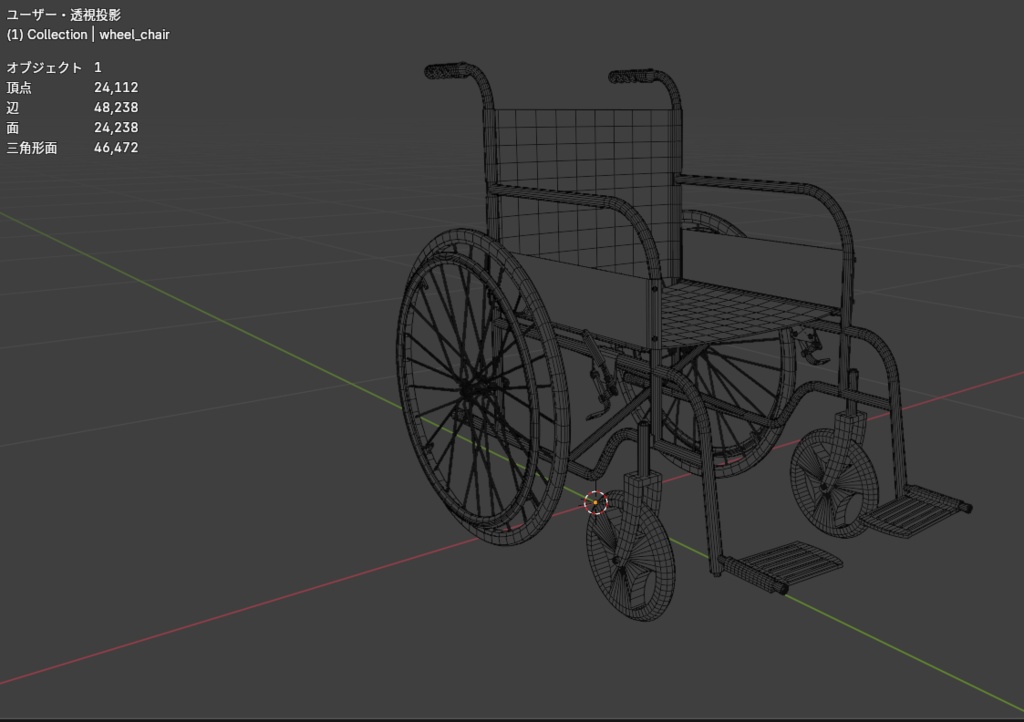The height and width of the screenshot is (722, 1024).
Task: Click the 'wheel_chair' object name text
Action: [x=134, y=35]
